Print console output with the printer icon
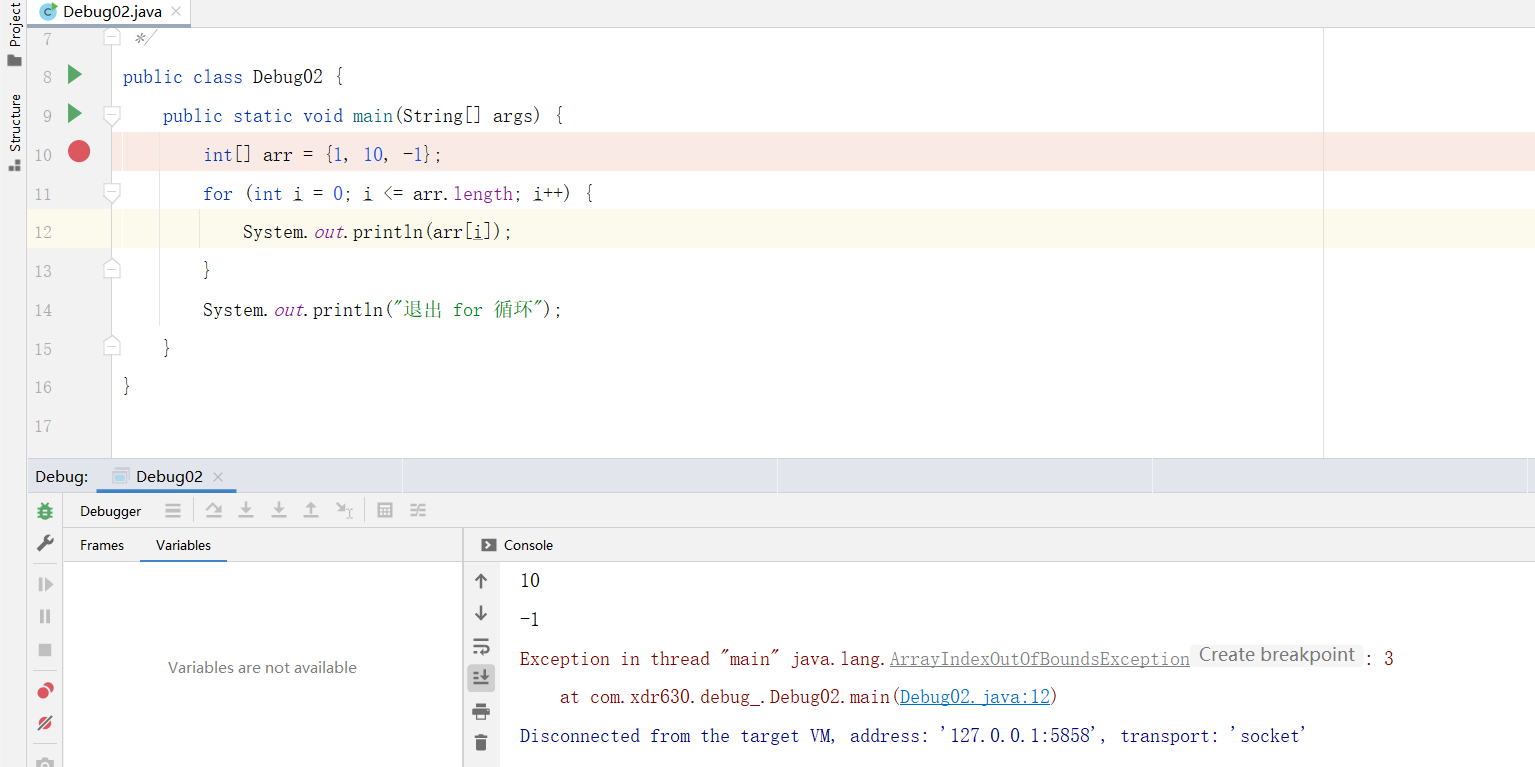Screen dimensions: 1535x767 tap(481, 711)
